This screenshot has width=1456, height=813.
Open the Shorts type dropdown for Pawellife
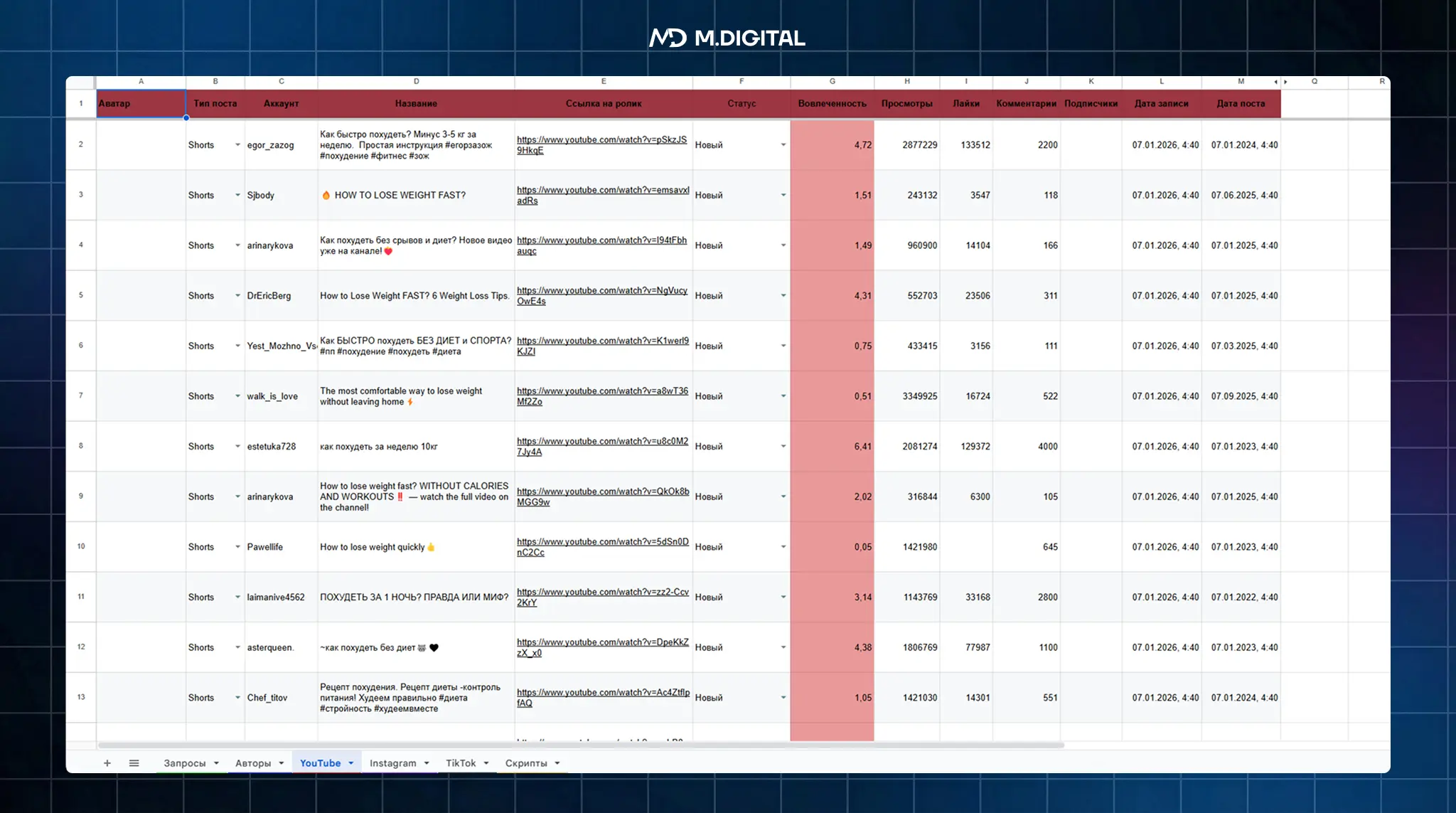point(237,547)
